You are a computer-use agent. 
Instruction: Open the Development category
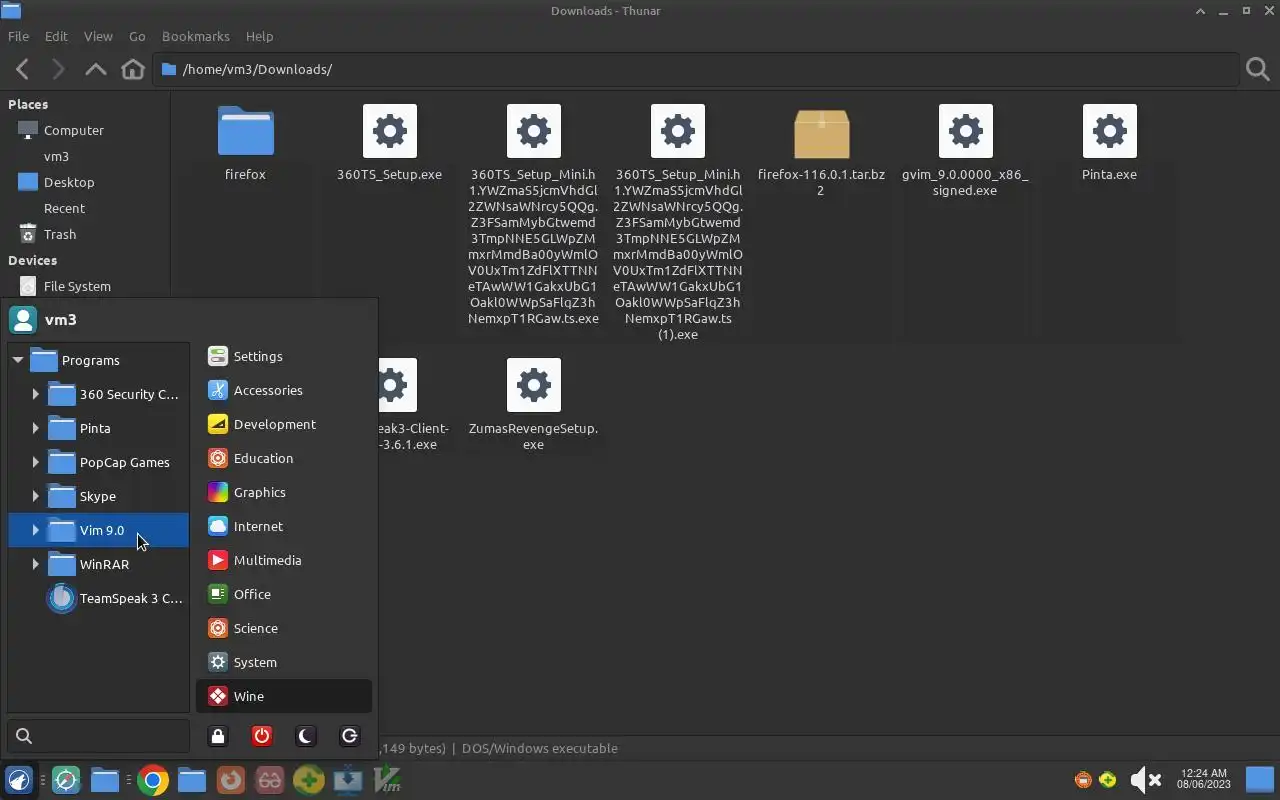click(x=284, y=424)
